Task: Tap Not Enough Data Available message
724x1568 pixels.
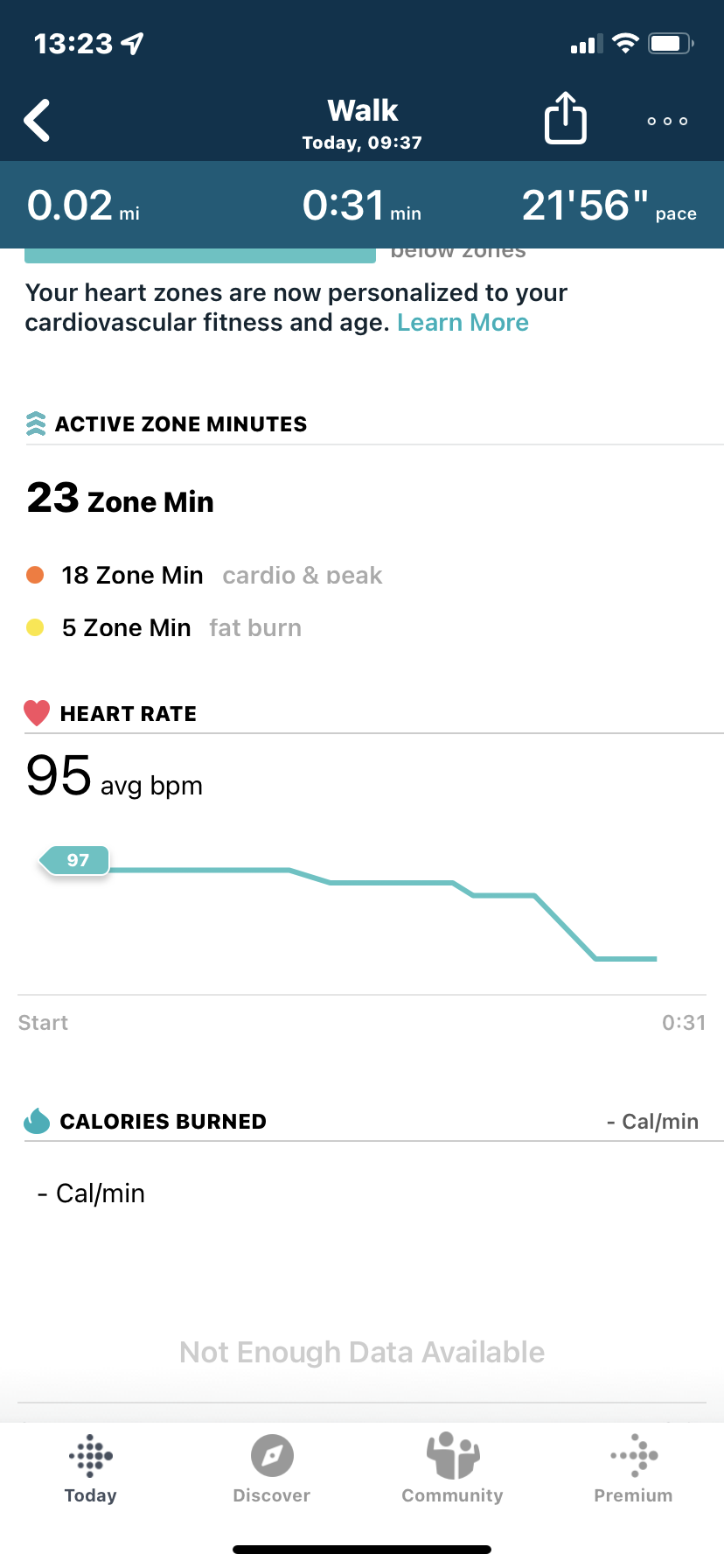Action: coord(362,1352)
